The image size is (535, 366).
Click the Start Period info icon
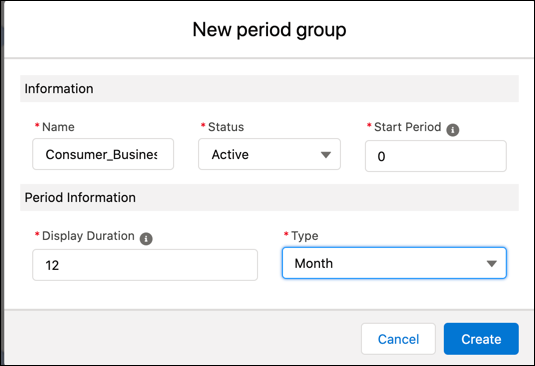tap(452, 130)
